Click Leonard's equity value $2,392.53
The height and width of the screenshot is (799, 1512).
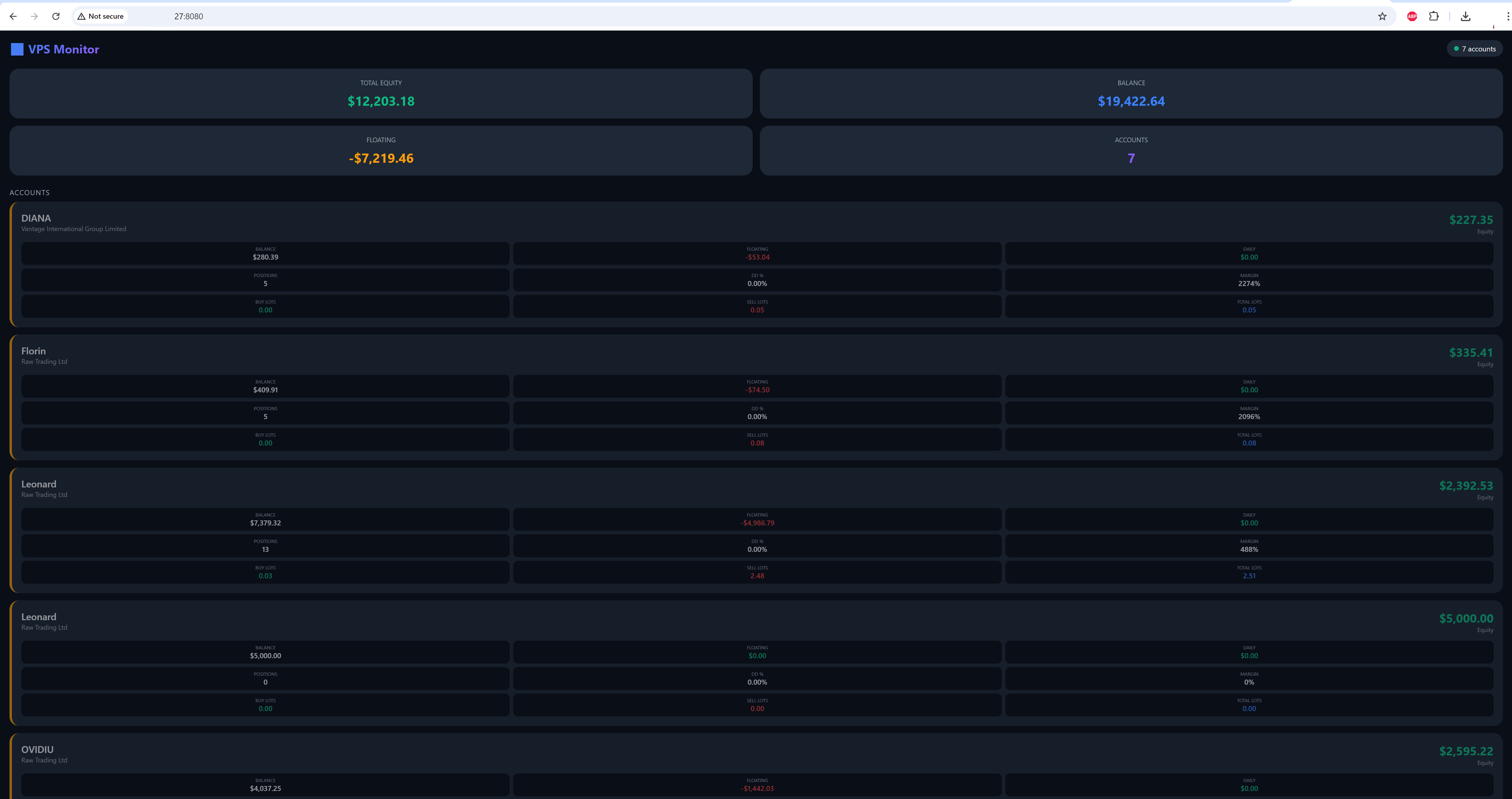(1466, 486)
